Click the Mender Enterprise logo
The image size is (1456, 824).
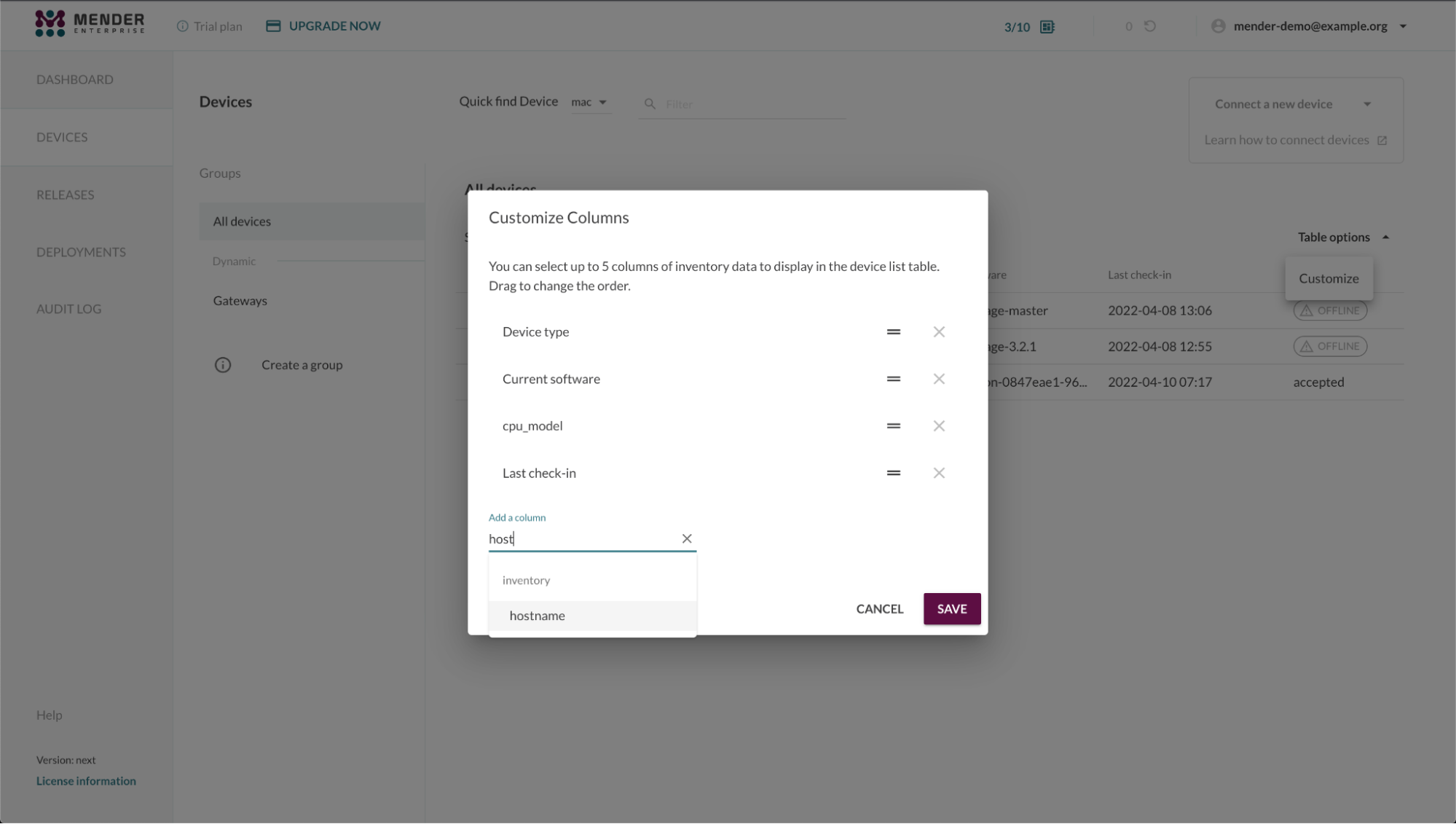click(x=89, y=23)
